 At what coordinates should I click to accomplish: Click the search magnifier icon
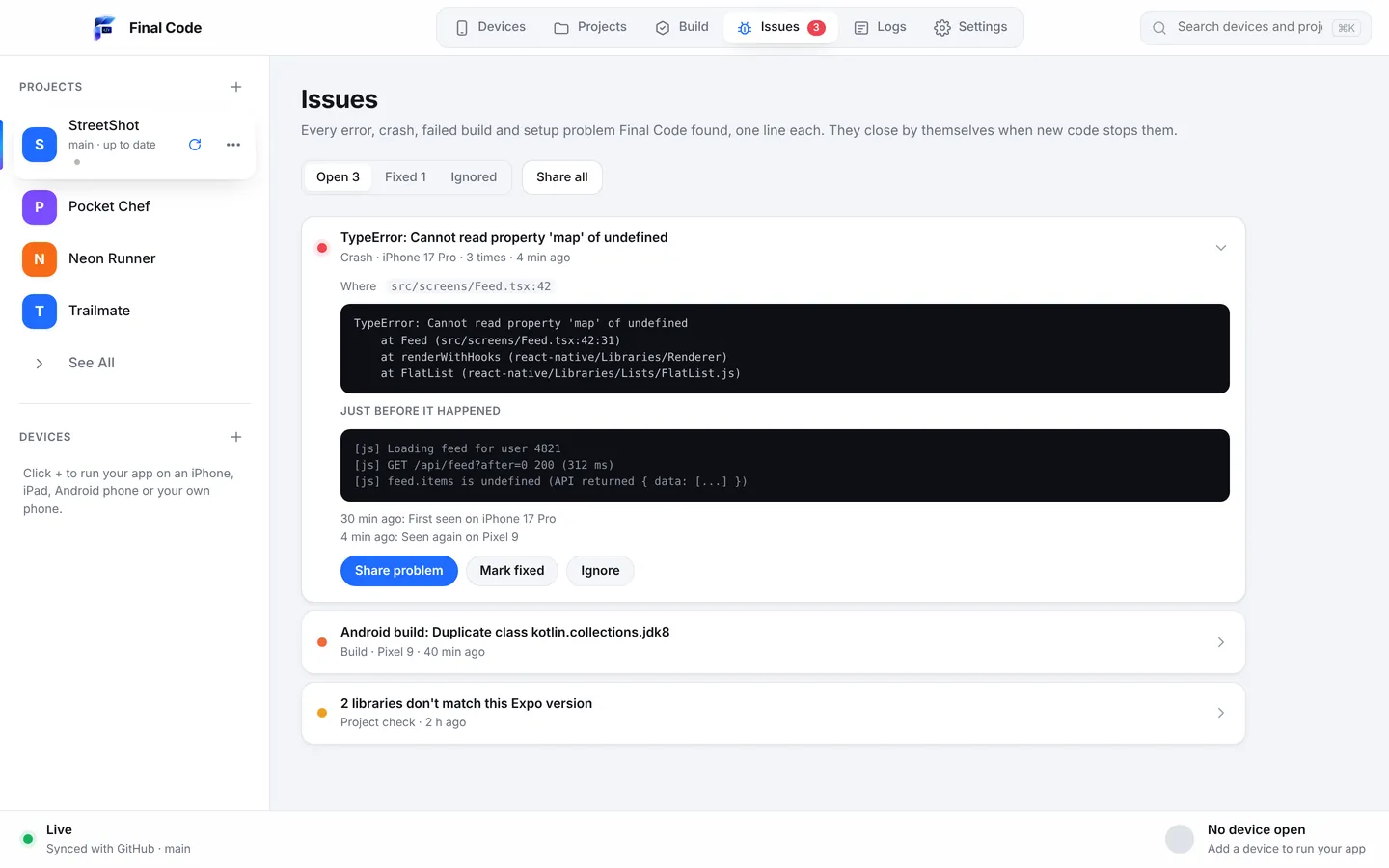tap(1159, 28)
